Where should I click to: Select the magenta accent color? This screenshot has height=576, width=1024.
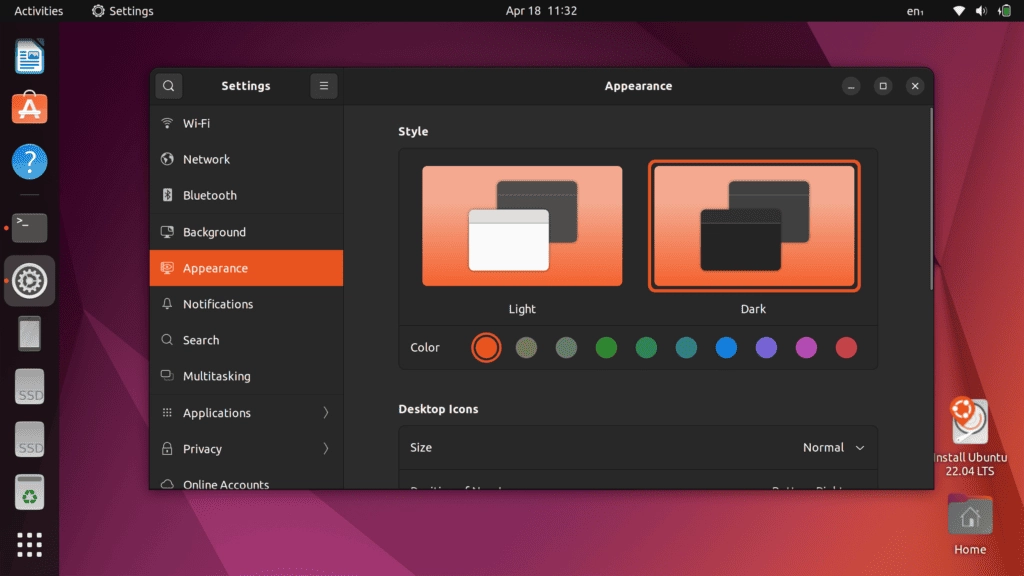807,347
